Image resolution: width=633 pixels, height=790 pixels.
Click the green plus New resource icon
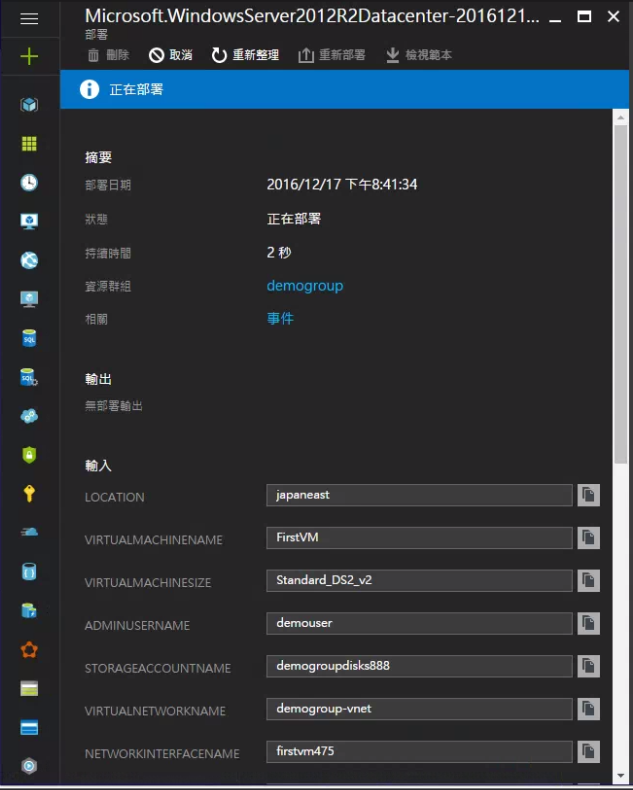click(x=29, y=56)
